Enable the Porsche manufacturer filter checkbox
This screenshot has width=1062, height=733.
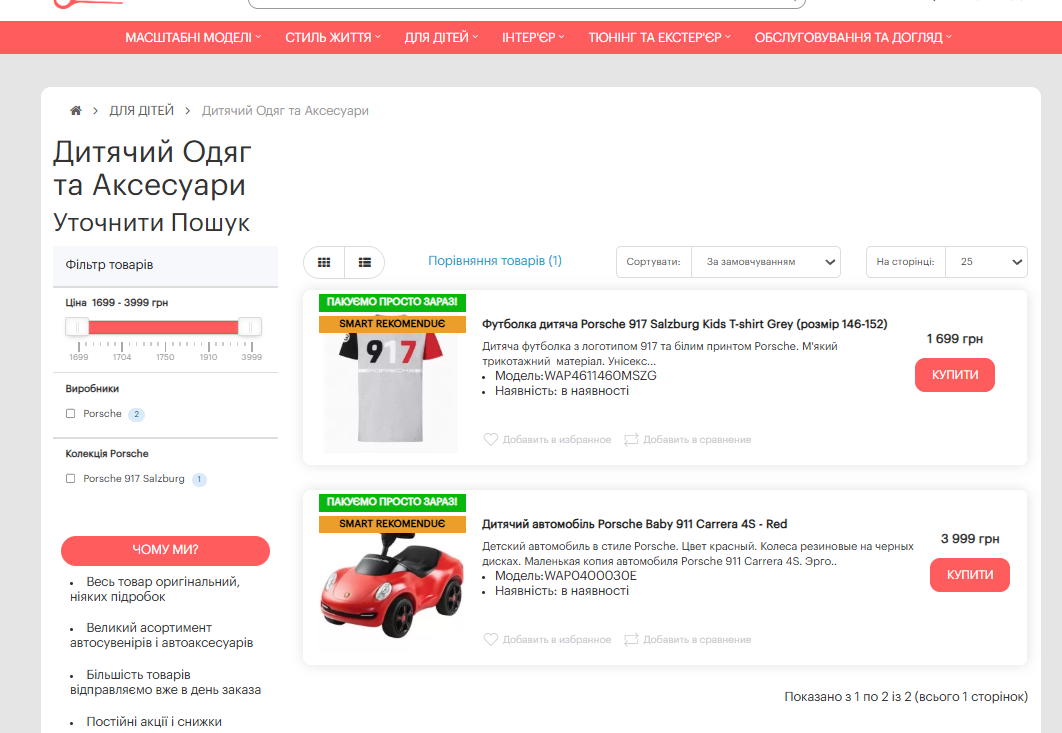click(x=71, y=414)
